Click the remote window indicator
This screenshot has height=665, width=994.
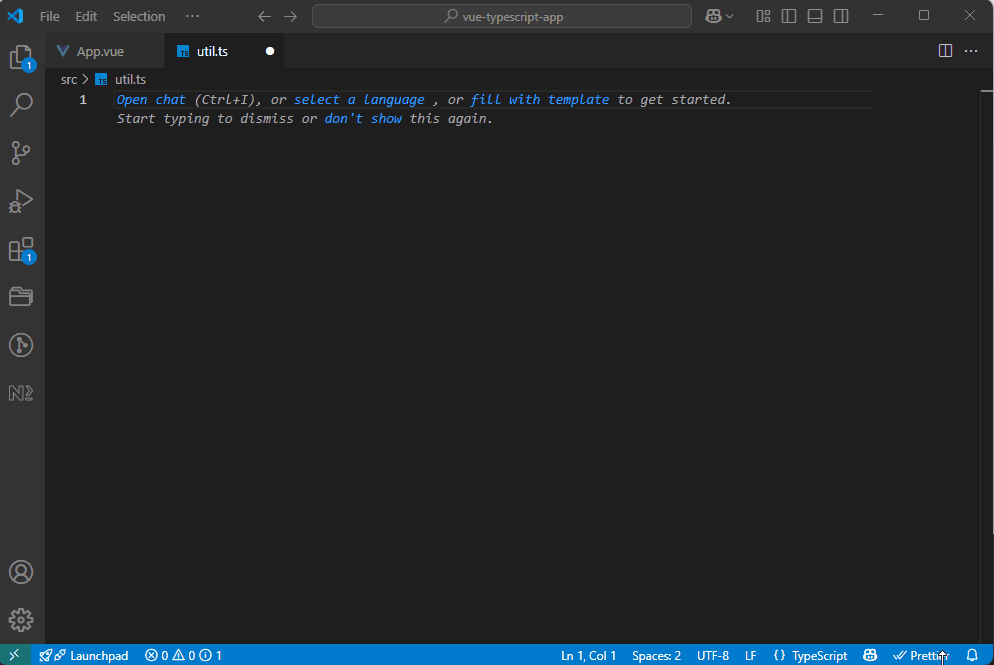13,655
